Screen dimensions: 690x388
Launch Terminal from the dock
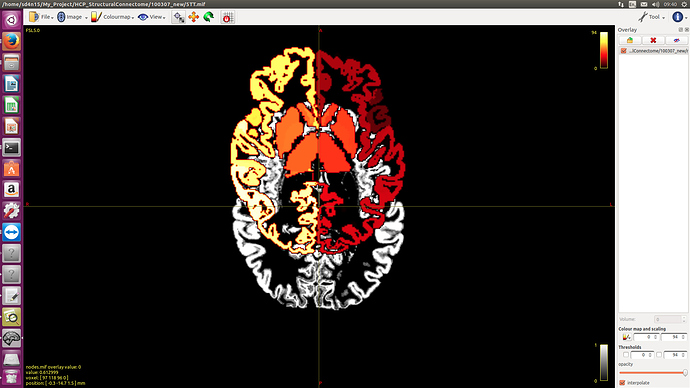pyautogui.click(x=11, y=148)
